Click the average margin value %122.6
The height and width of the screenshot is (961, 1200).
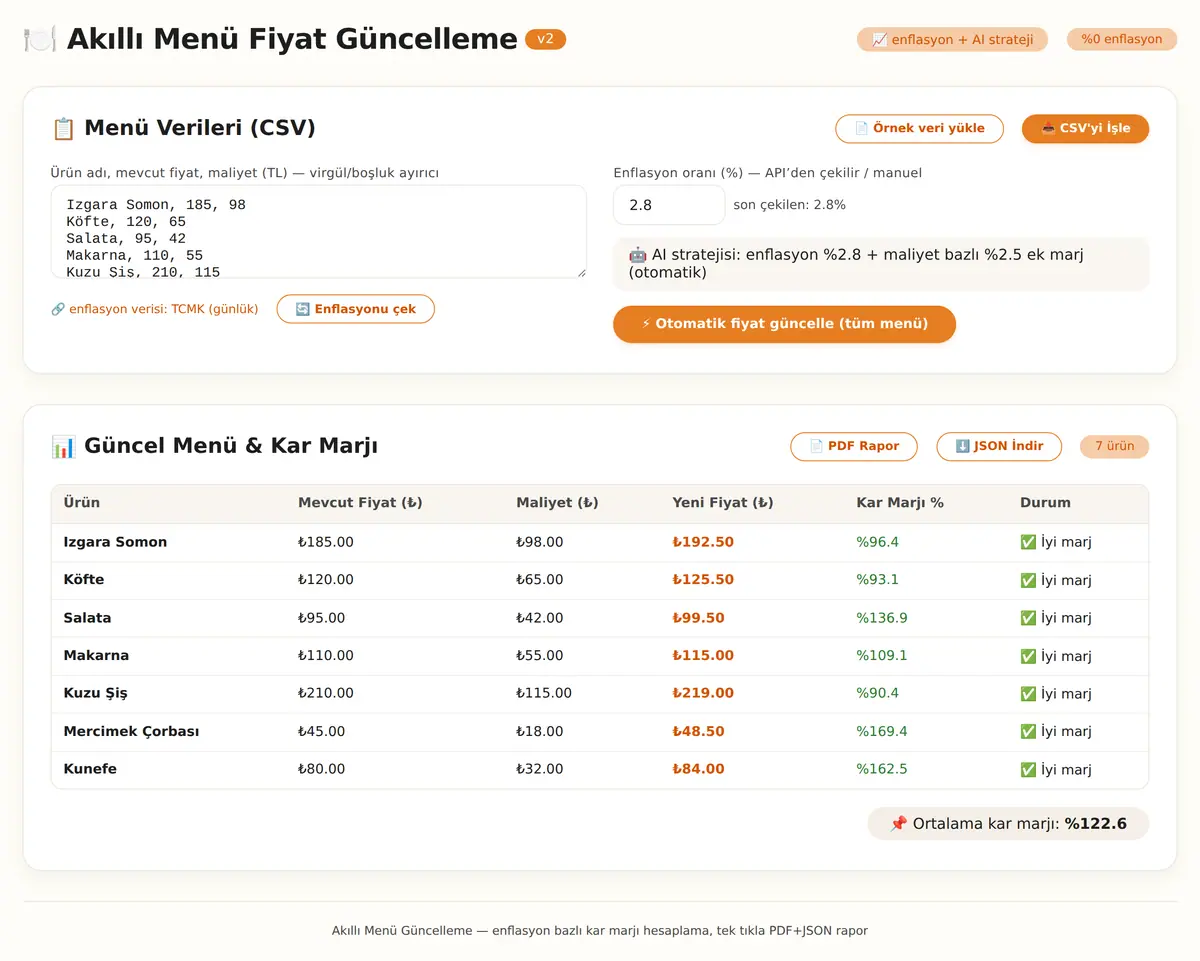pos(1095,824)
